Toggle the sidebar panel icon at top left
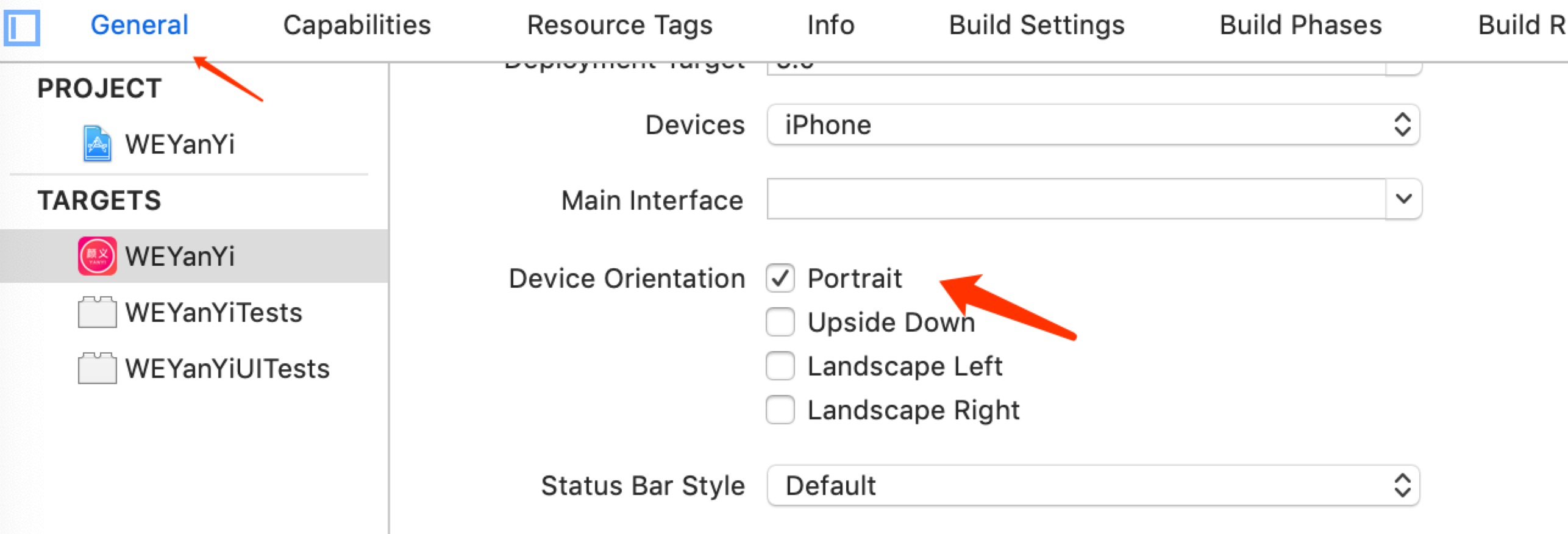Screen dimensions: 1568x534 22,27
